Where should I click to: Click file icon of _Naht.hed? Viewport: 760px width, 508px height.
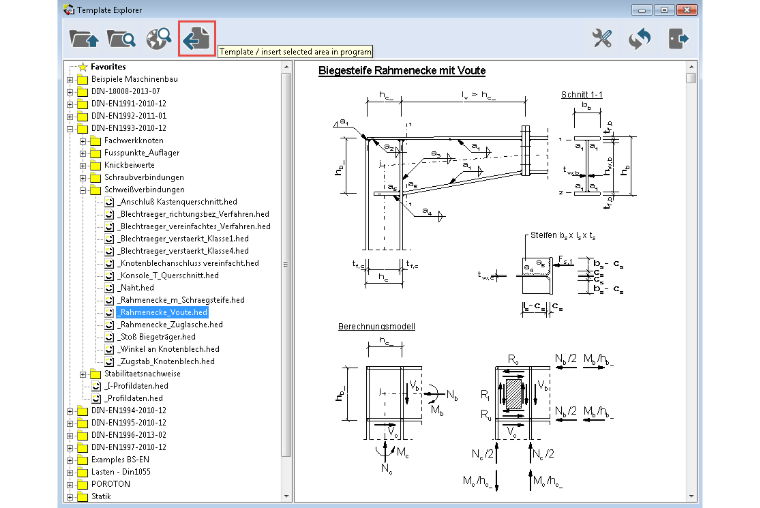coord(110,288)
